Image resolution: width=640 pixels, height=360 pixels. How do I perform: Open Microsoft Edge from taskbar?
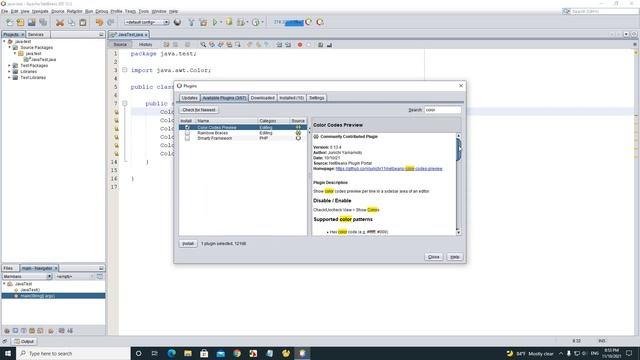171,353
